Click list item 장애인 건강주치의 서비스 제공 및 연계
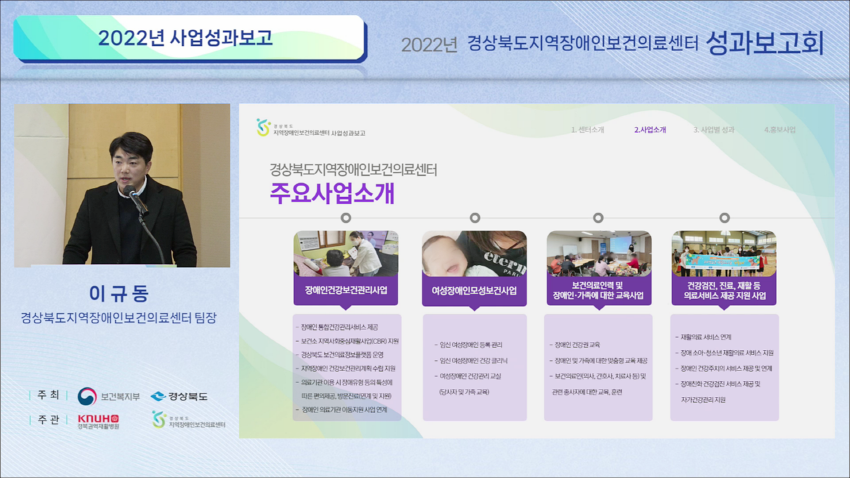Image resolution: width=850 pixels, height=478 pixels. tap(726, 369)
